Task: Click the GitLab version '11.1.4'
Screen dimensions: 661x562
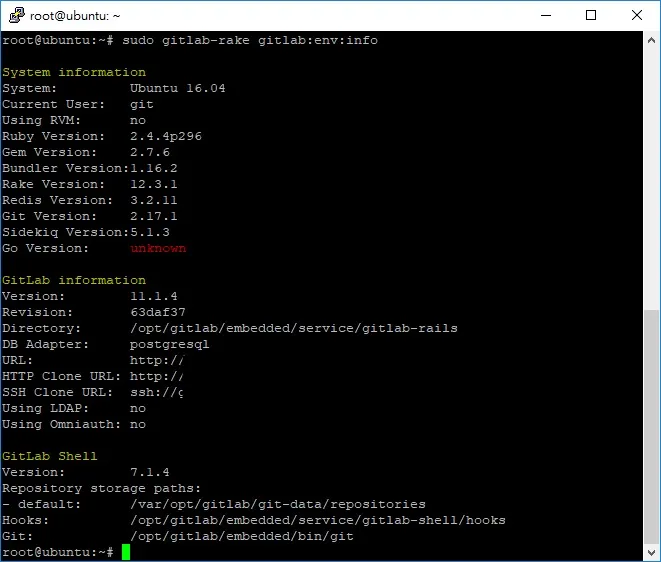Action: (x=153, y=296)
